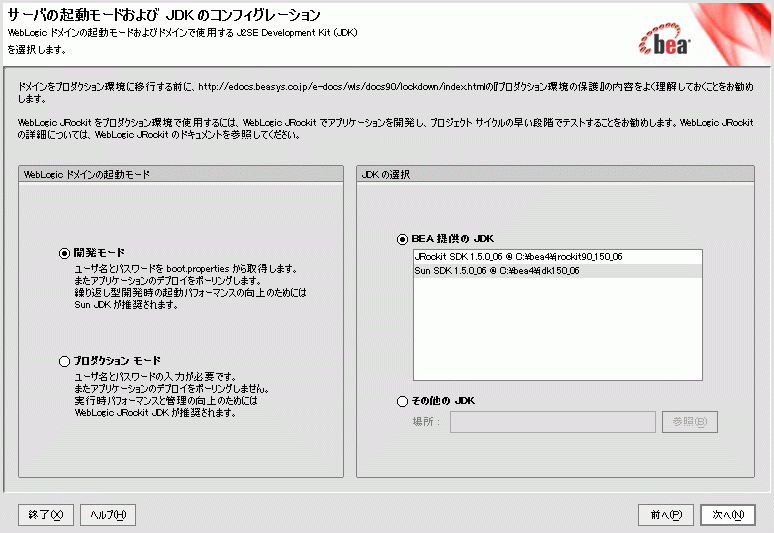
Task: Go back with the 前へ(P) button
Action: [x=666, y=515]
